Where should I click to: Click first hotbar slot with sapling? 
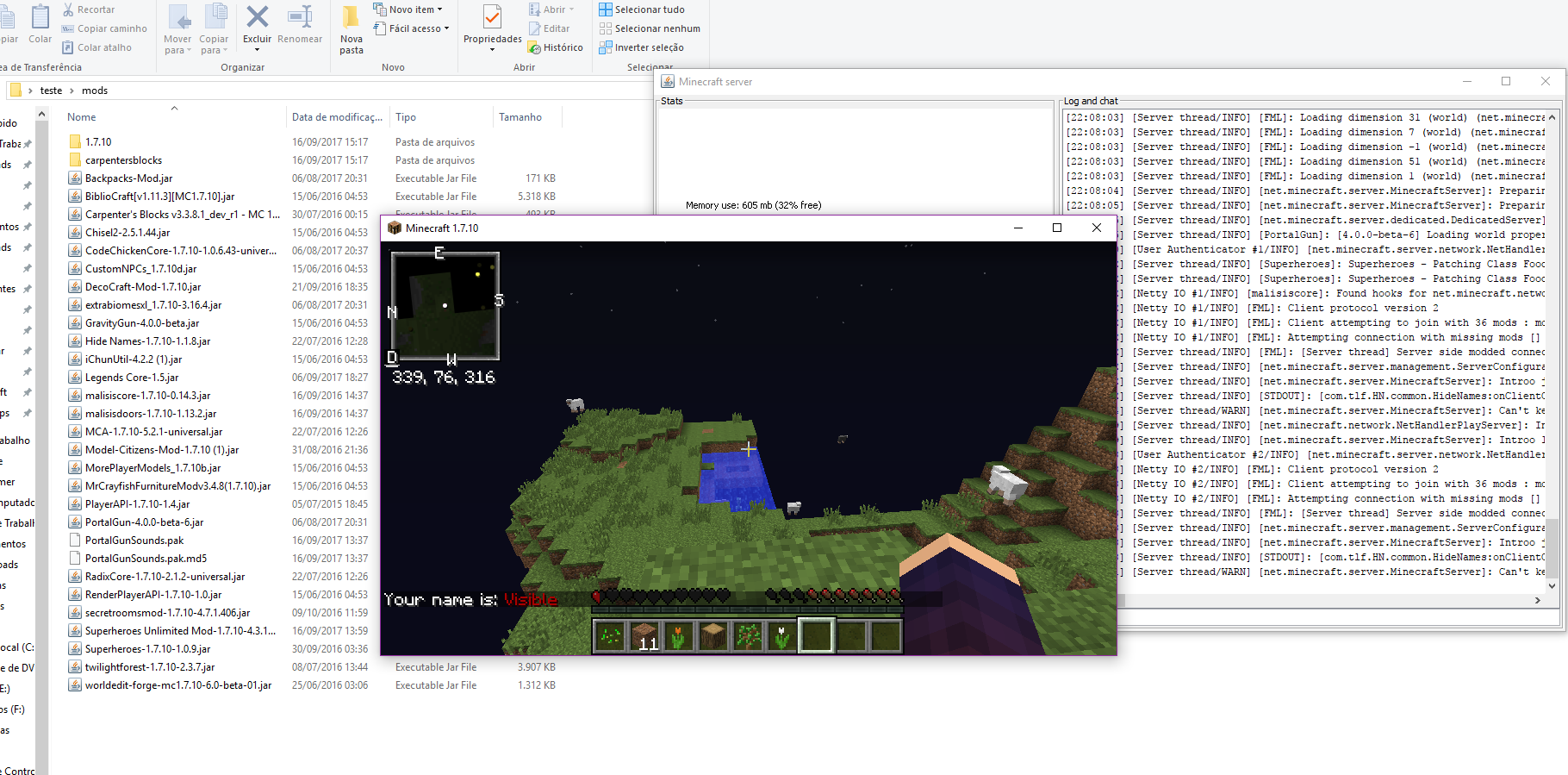click(x=610, y=636)
